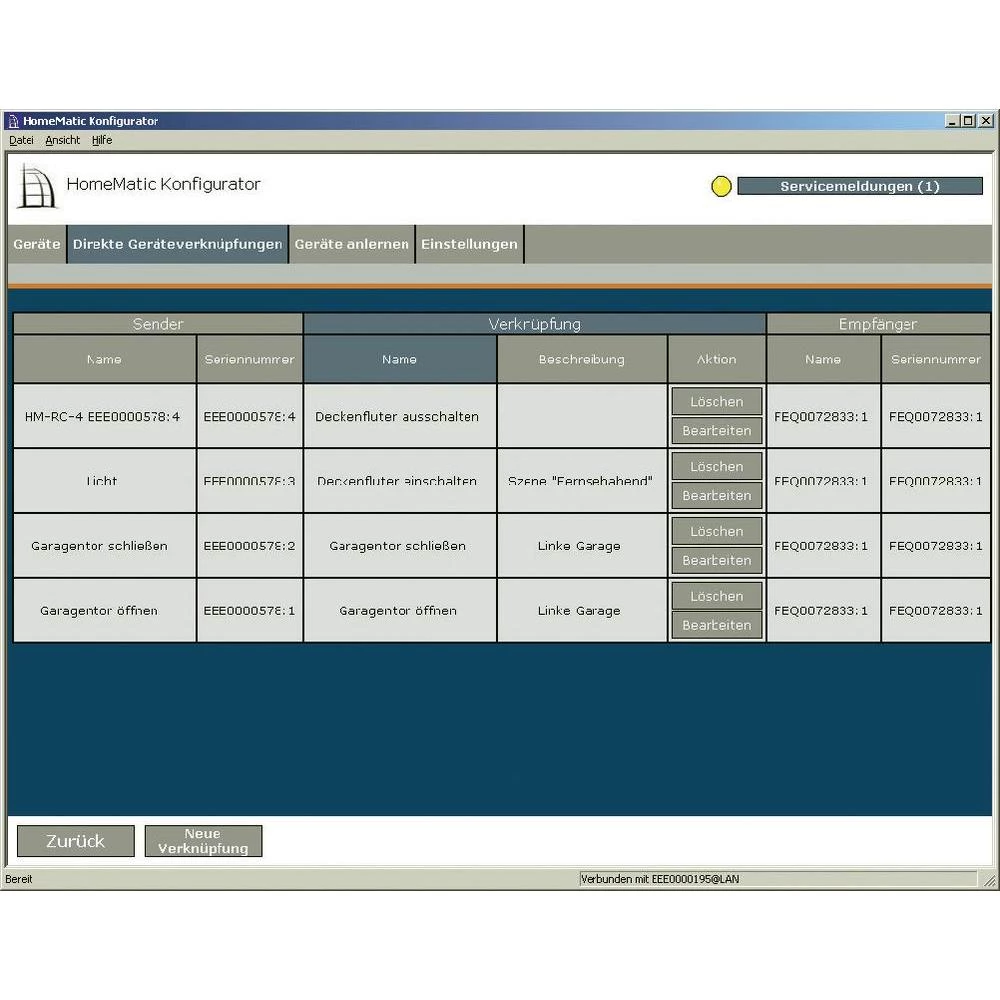Open the Ansicht menu
Image resolution: width=1000 pixels, height=1000 pixels.
click(x=62, y=141)
